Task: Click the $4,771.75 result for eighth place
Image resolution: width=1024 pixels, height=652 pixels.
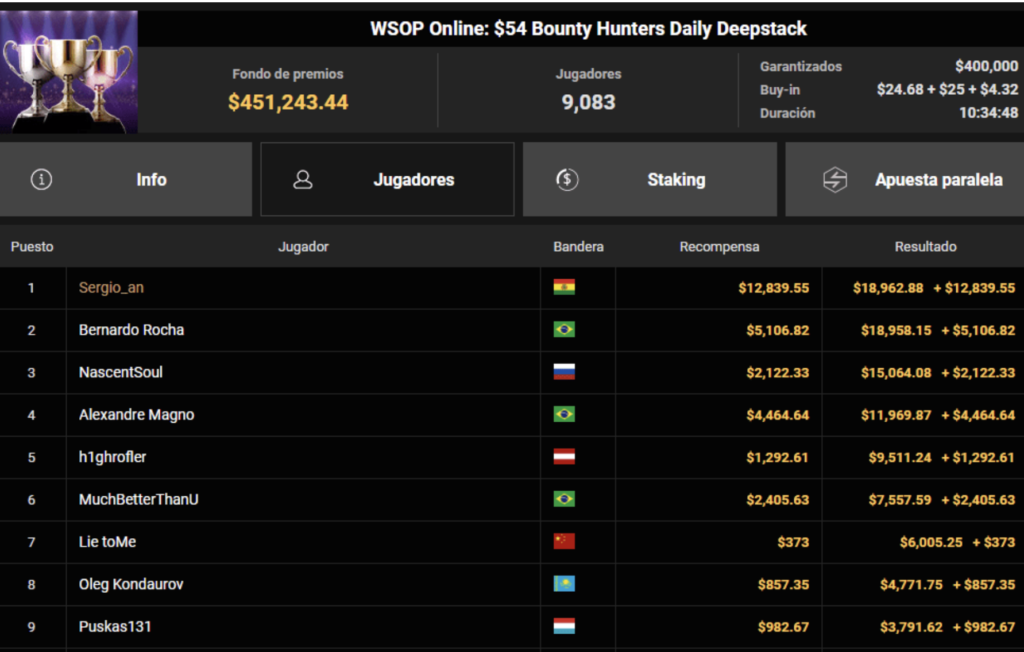Action: point(911,585)
